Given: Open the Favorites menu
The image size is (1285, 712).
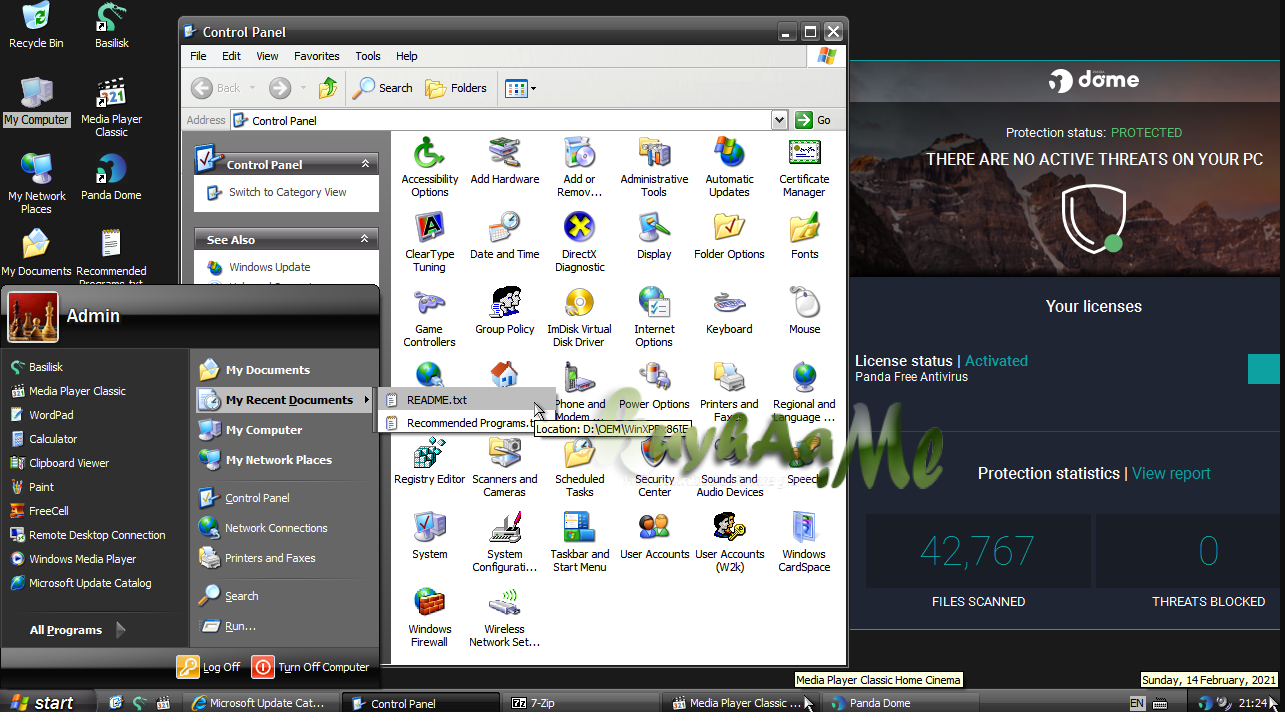Looking at the screenshot, I should (316, 56).
